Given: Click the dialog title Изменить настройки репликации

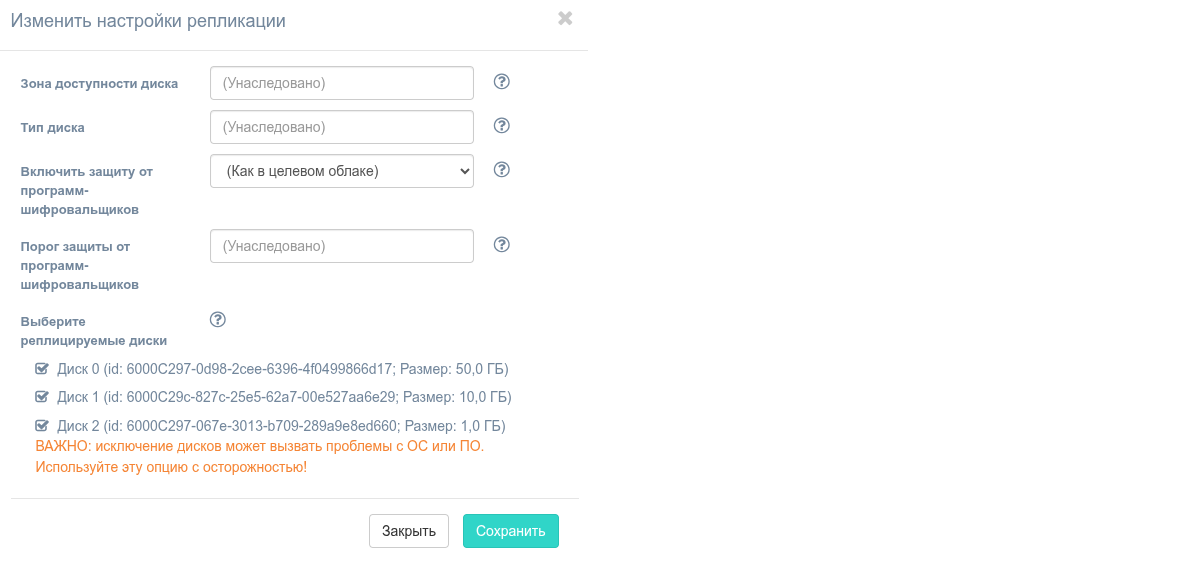Looking at the screenshot, I should point(148,21).
